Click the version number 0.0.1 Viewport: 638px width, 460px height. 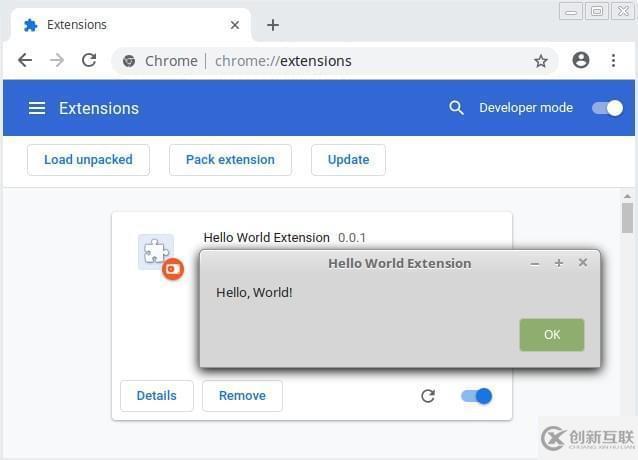click(x=352, y=238)
